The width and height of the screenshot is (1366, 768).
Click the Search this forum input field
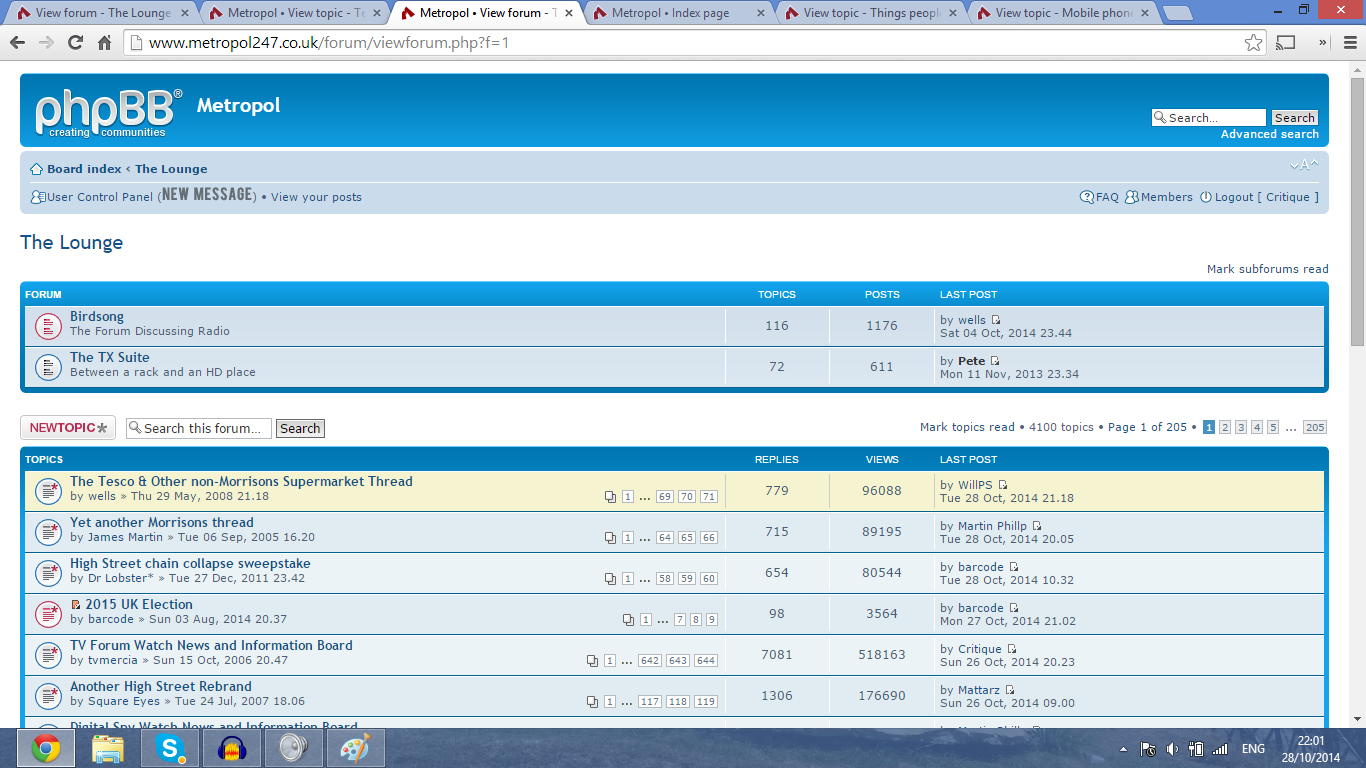click(205, 428)
